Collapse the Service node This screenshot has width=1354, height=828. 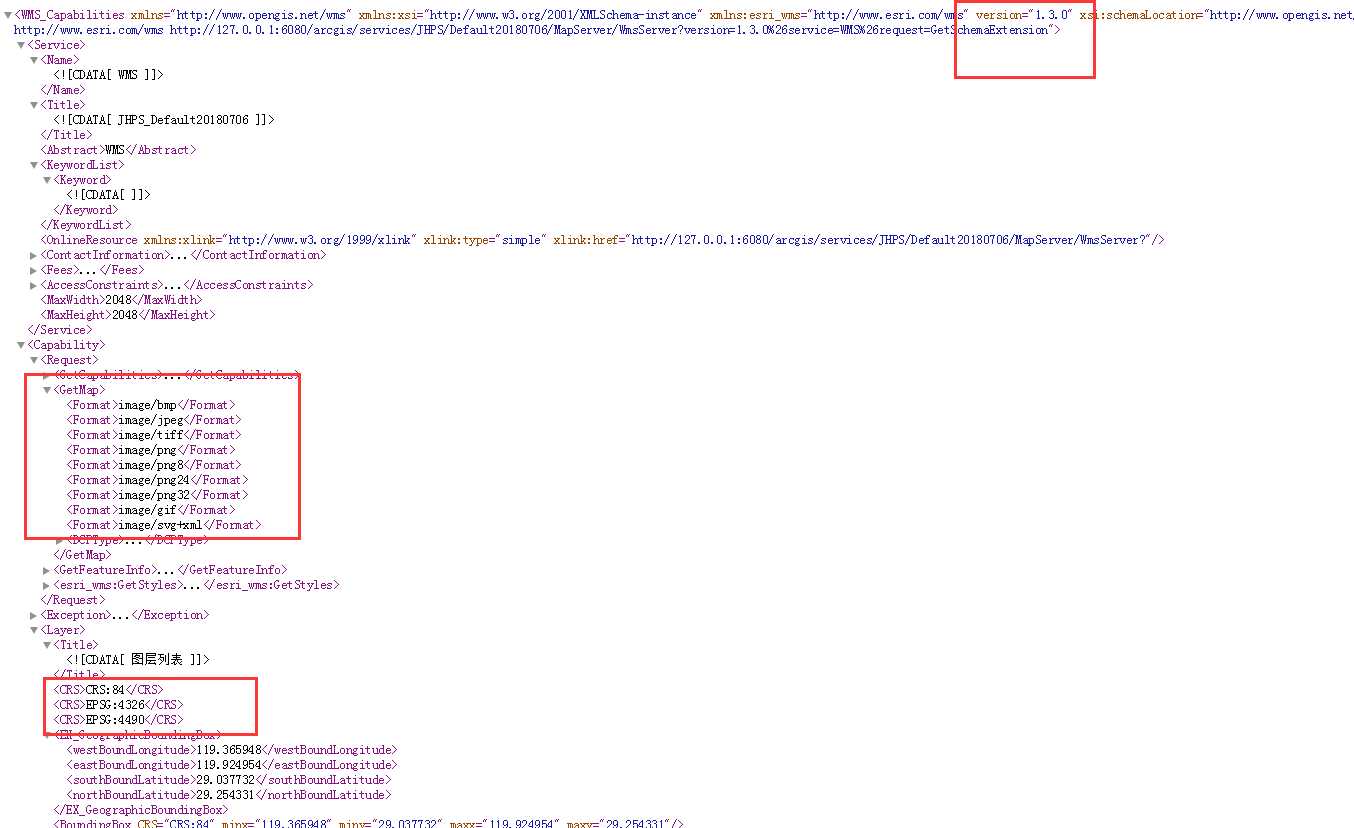click(x=21, y=45)
